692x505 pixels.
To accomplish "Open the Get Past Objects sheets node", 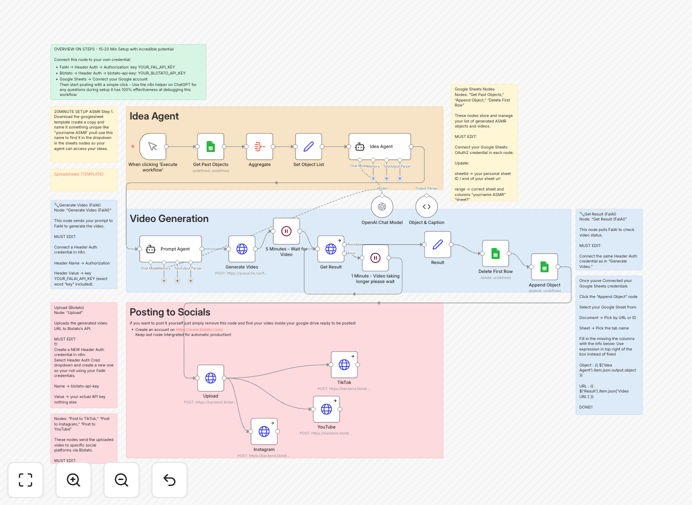I will point(211,147).
